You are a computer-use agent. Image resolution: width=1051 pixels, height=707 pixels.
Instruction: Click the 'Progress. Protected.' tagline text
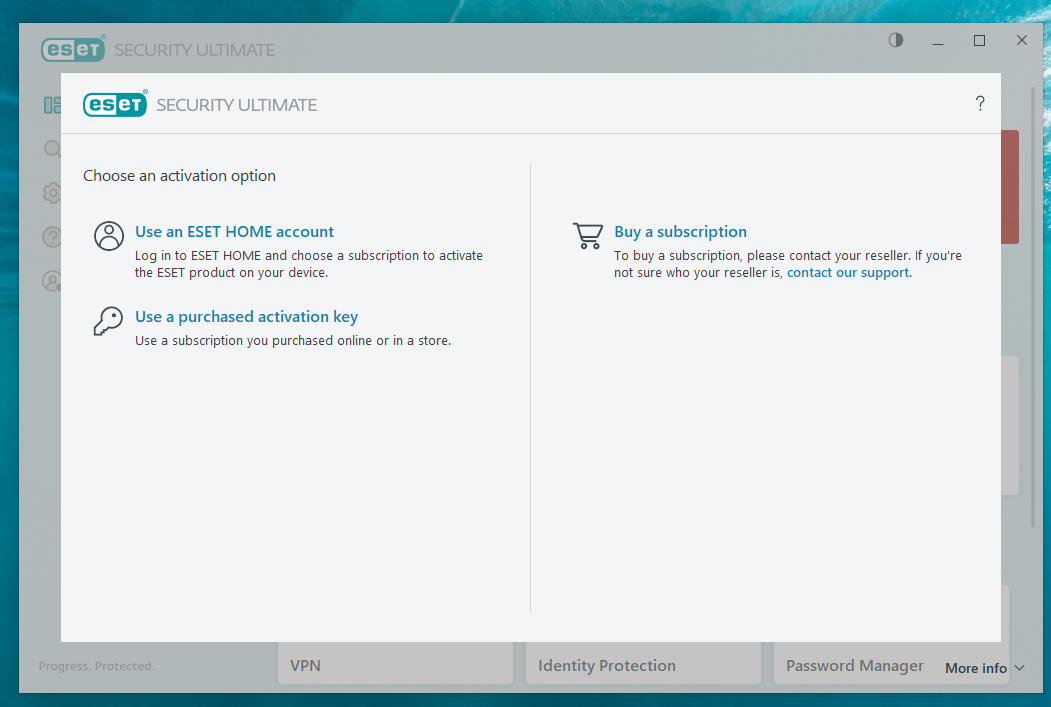point(97,666)
